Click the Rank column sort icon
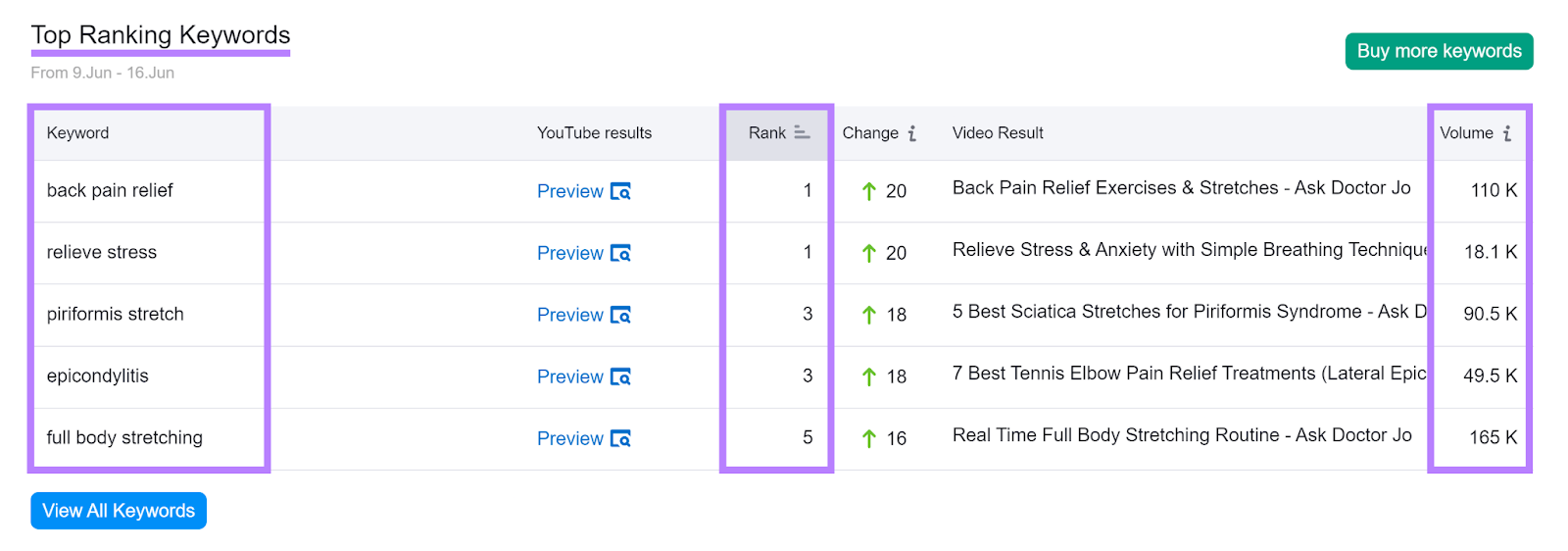This screenshot has width=1568, height=551. click(x=802, y=132)
